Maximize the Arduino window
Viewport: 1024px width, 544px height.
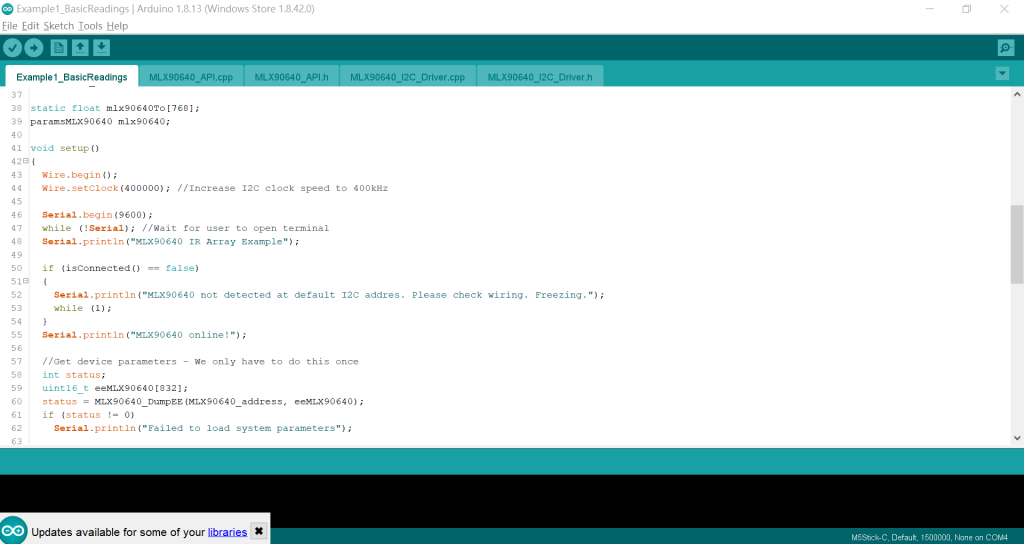[967, 9]
